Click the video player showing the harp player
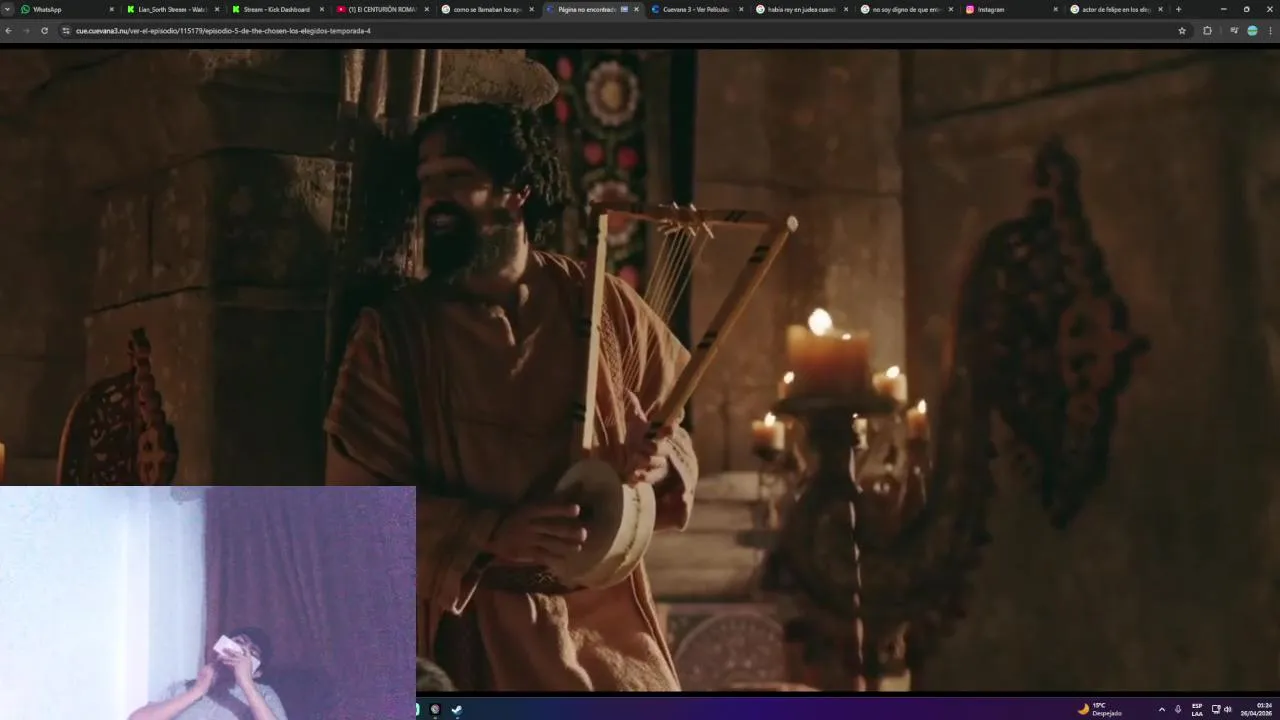 640,370
